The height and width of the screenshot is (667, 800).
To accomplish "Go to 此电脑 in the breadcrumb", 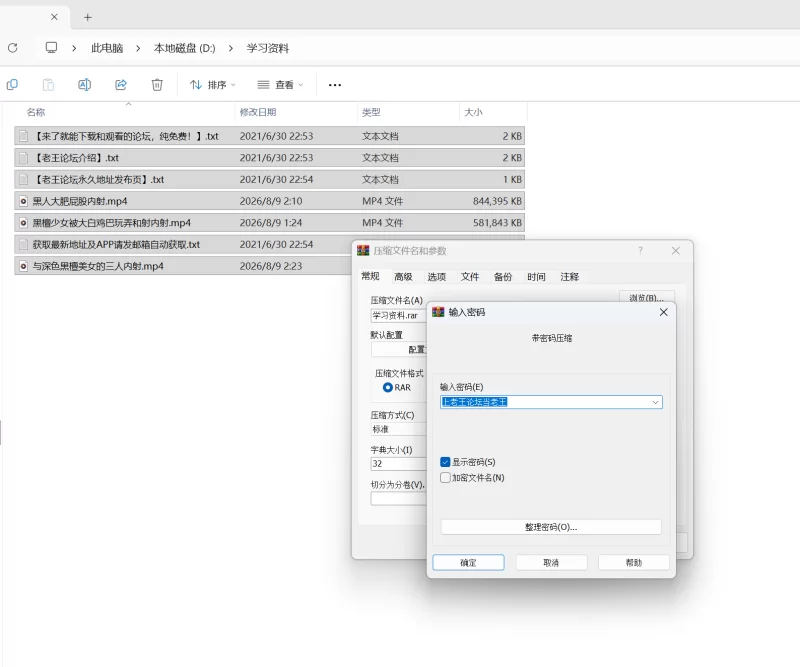I will pyautogui.click(x=107, y=48).
